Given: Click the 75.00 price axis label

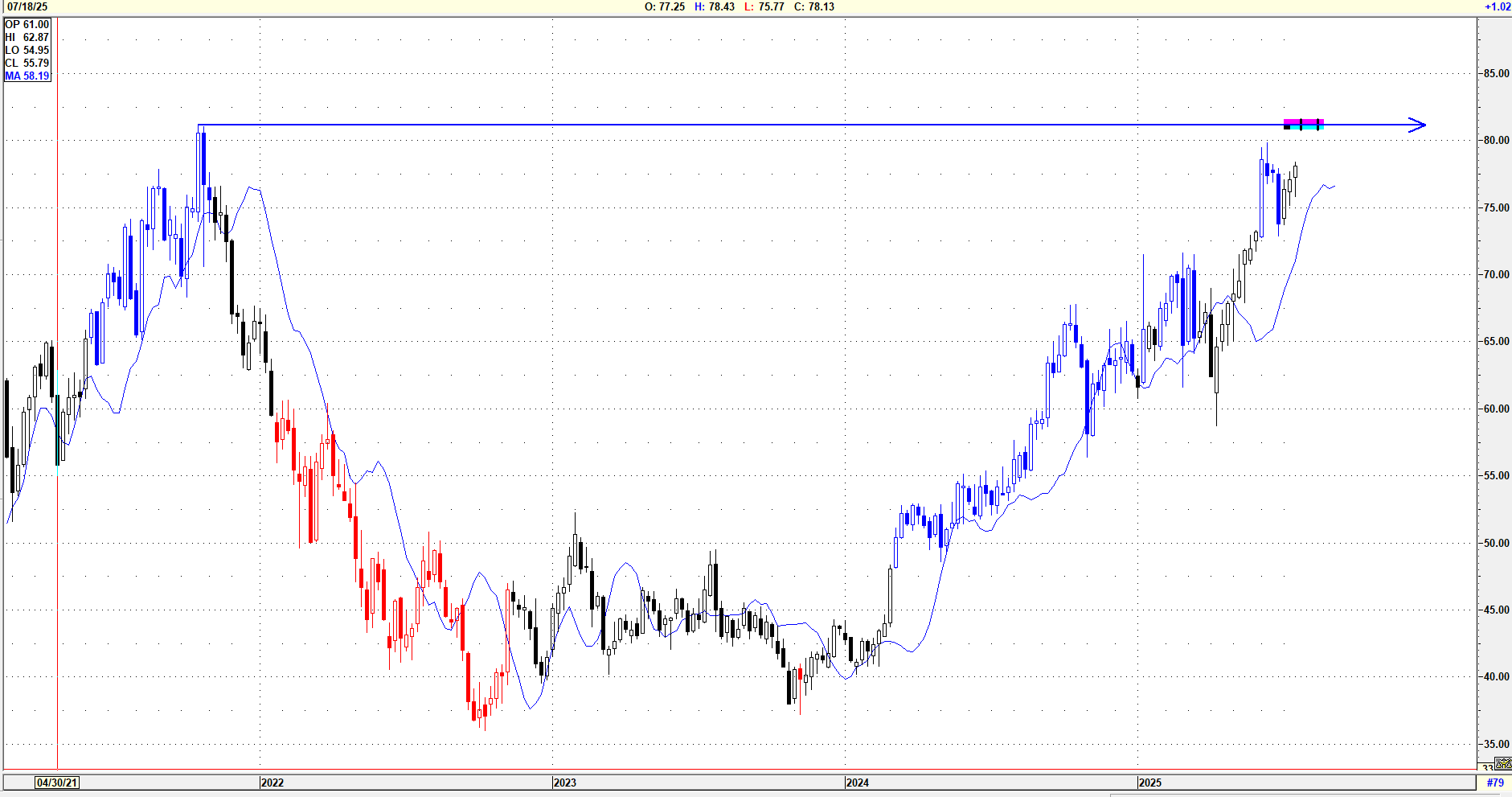Looking at the screenshot, I should click(1497, 207).
